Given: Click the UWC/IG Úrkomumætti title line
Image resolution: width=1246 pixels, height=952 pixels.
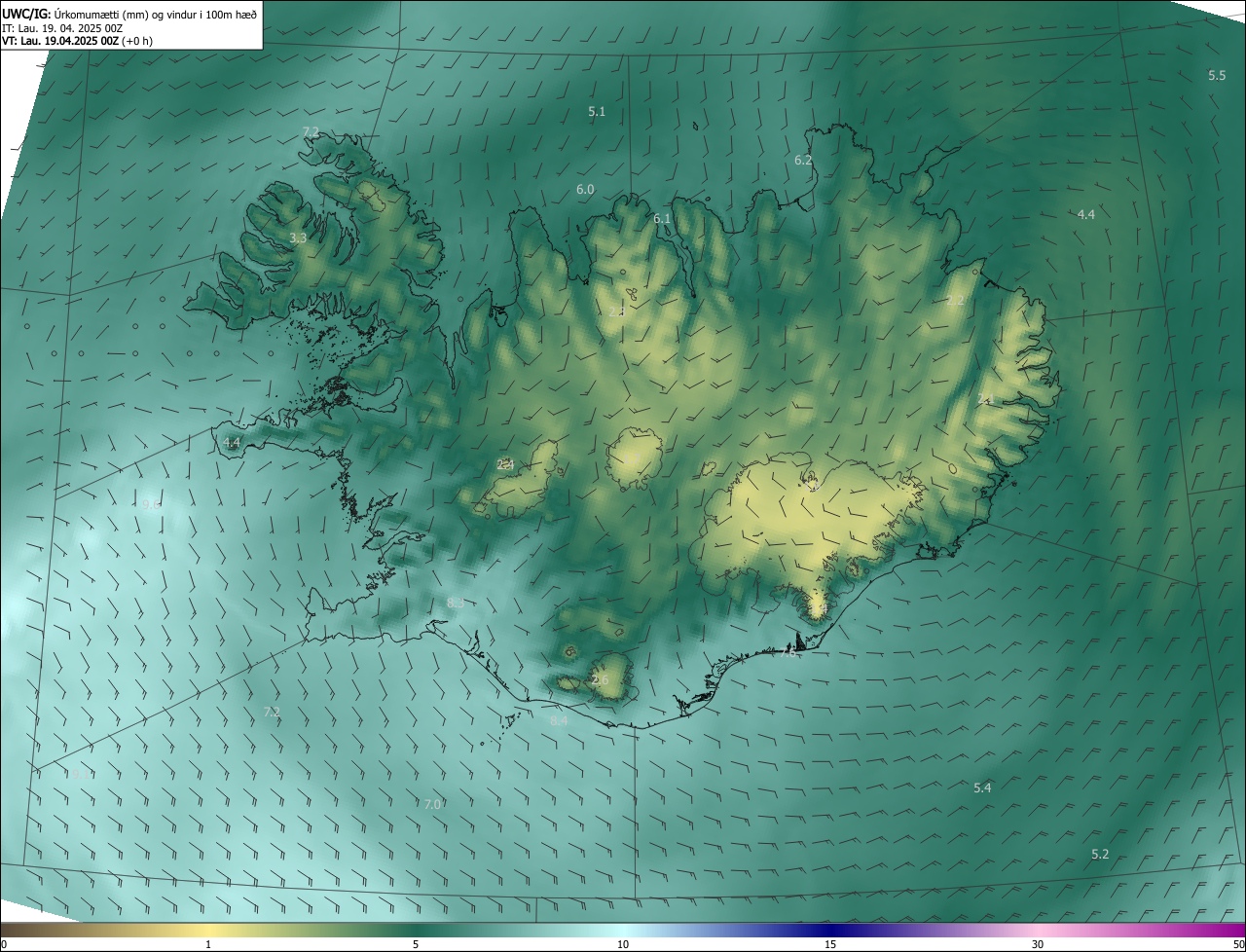Looking at the screenshot, I should (129, 13).
